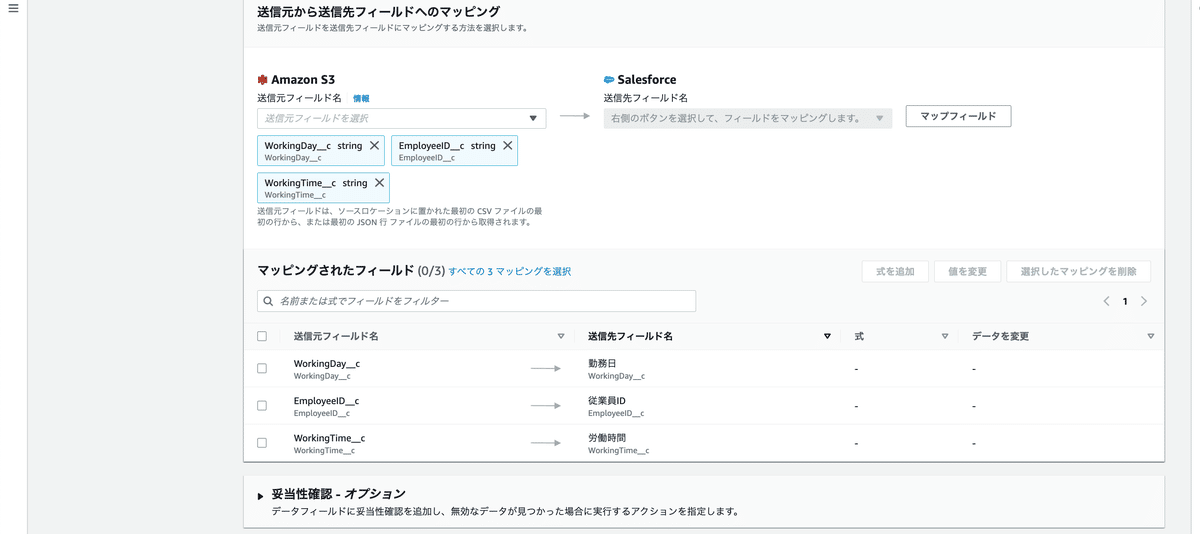The height and width of the screenshot is (534, 1200).
Task: Open the 情報 link next to 送信元フィールド名
Action: [361, 98]
